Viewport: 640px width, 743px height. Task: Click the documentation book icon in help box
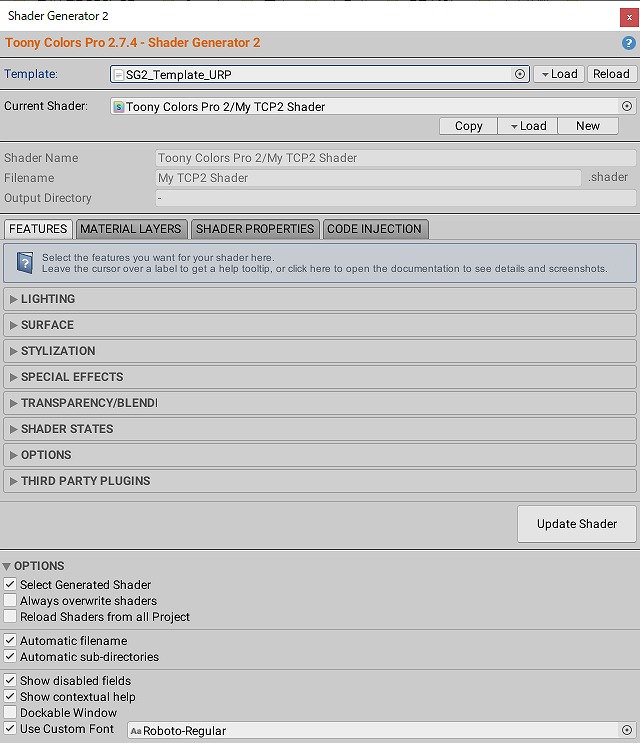point(25,263)
